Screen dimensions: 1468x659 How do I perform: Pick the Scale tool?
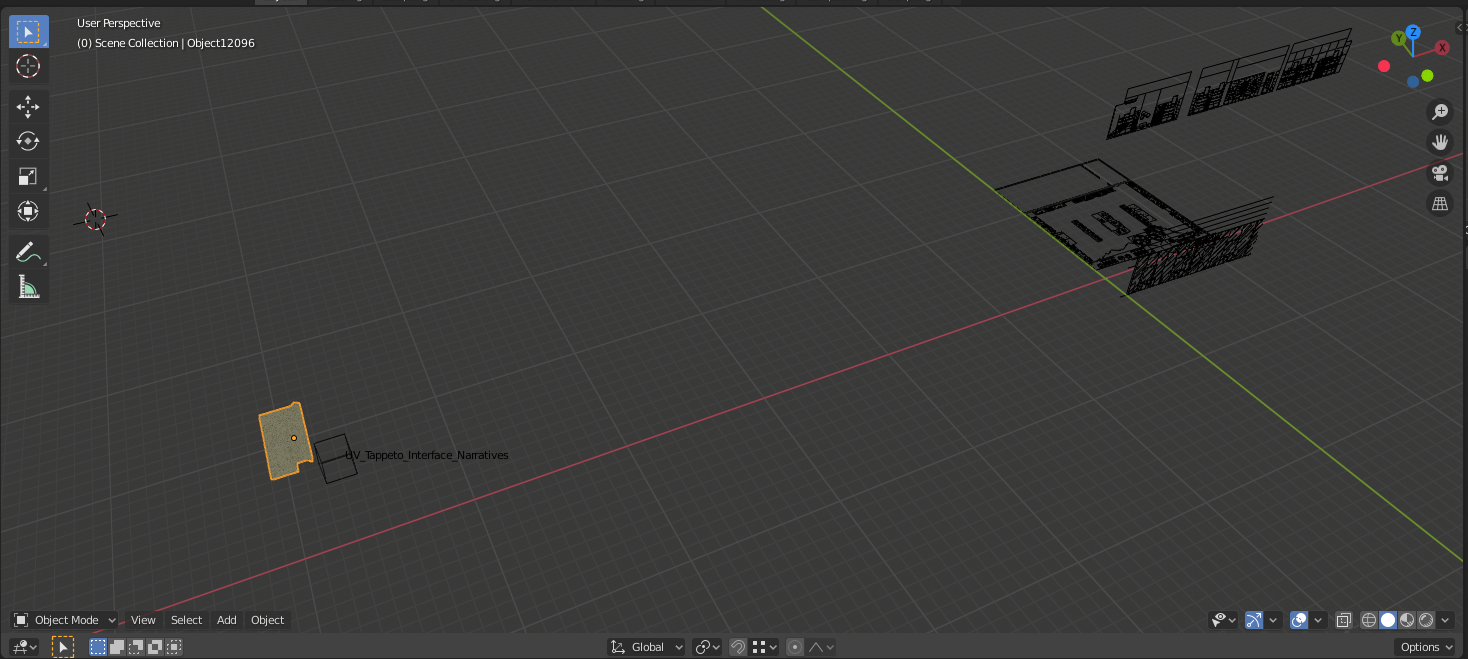(28, 177)
